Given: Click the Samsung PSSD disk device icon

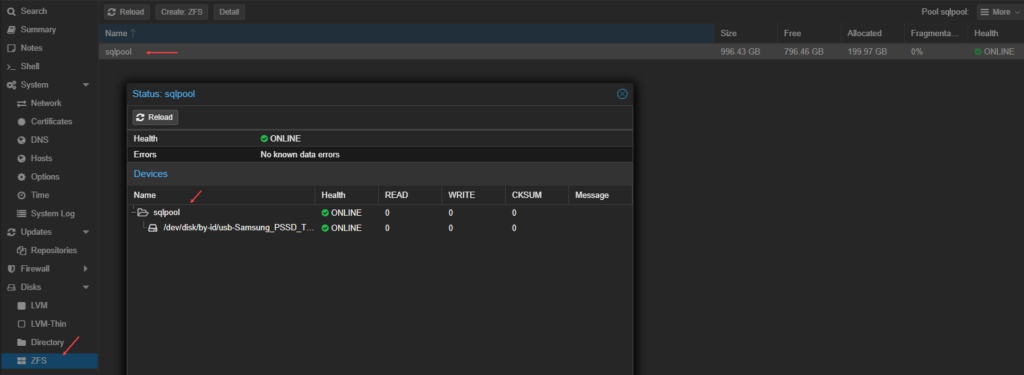Looking at the screenshot, I should [153, 228].
